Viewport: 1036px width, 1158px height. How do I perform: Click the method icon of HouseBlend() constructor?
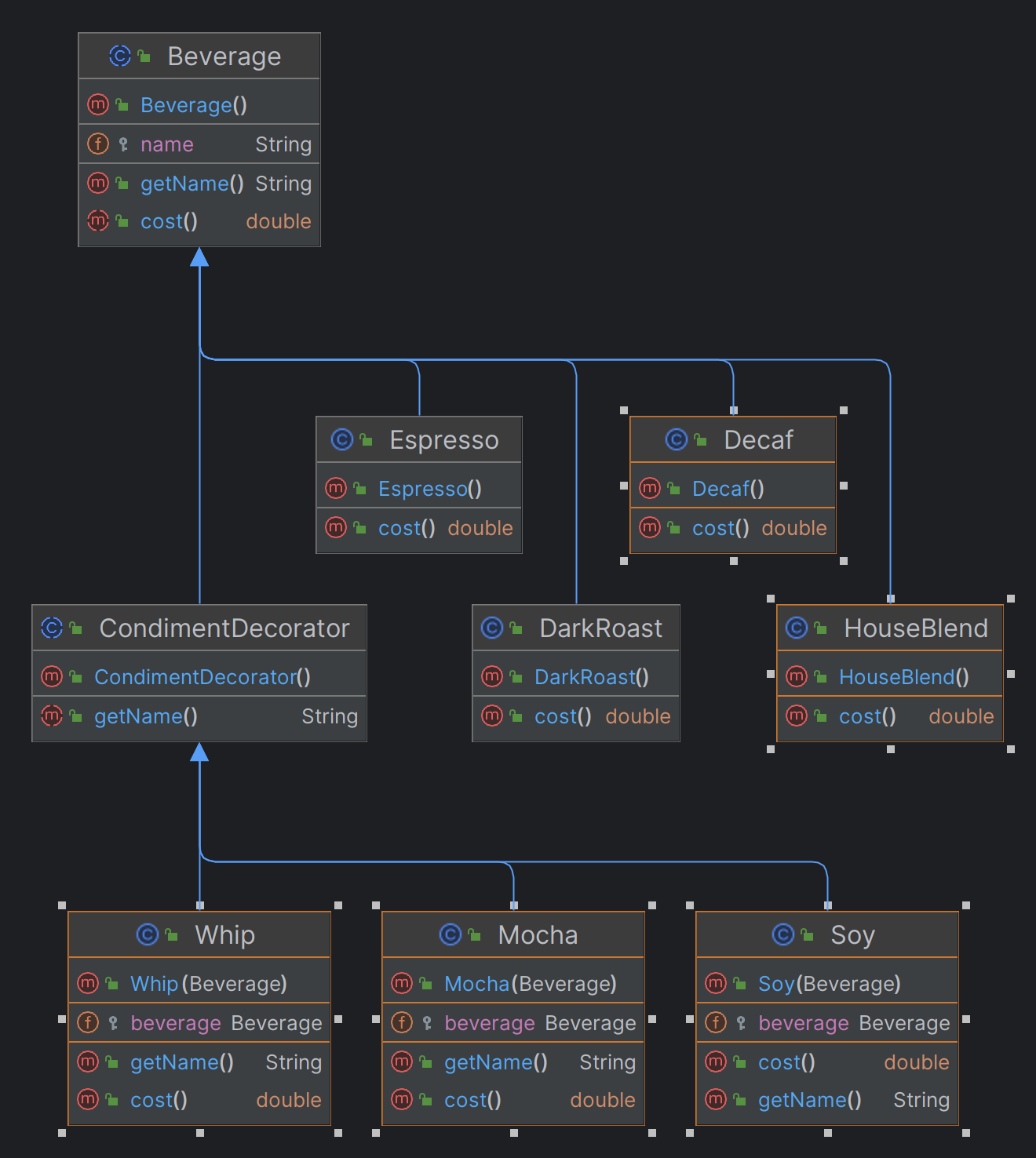pyautogui.click(x=796, y=676)
